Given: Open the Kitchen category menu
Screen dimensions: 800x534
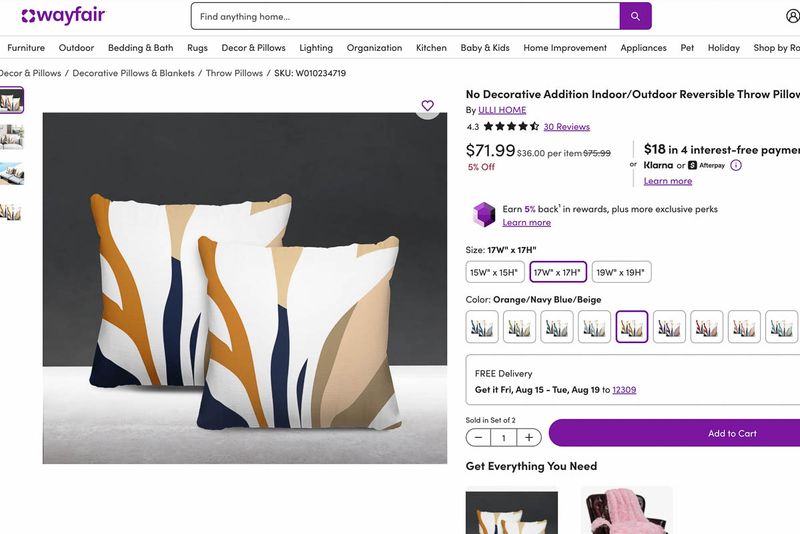Looking at the screenshot, I should tap(431, 48).
